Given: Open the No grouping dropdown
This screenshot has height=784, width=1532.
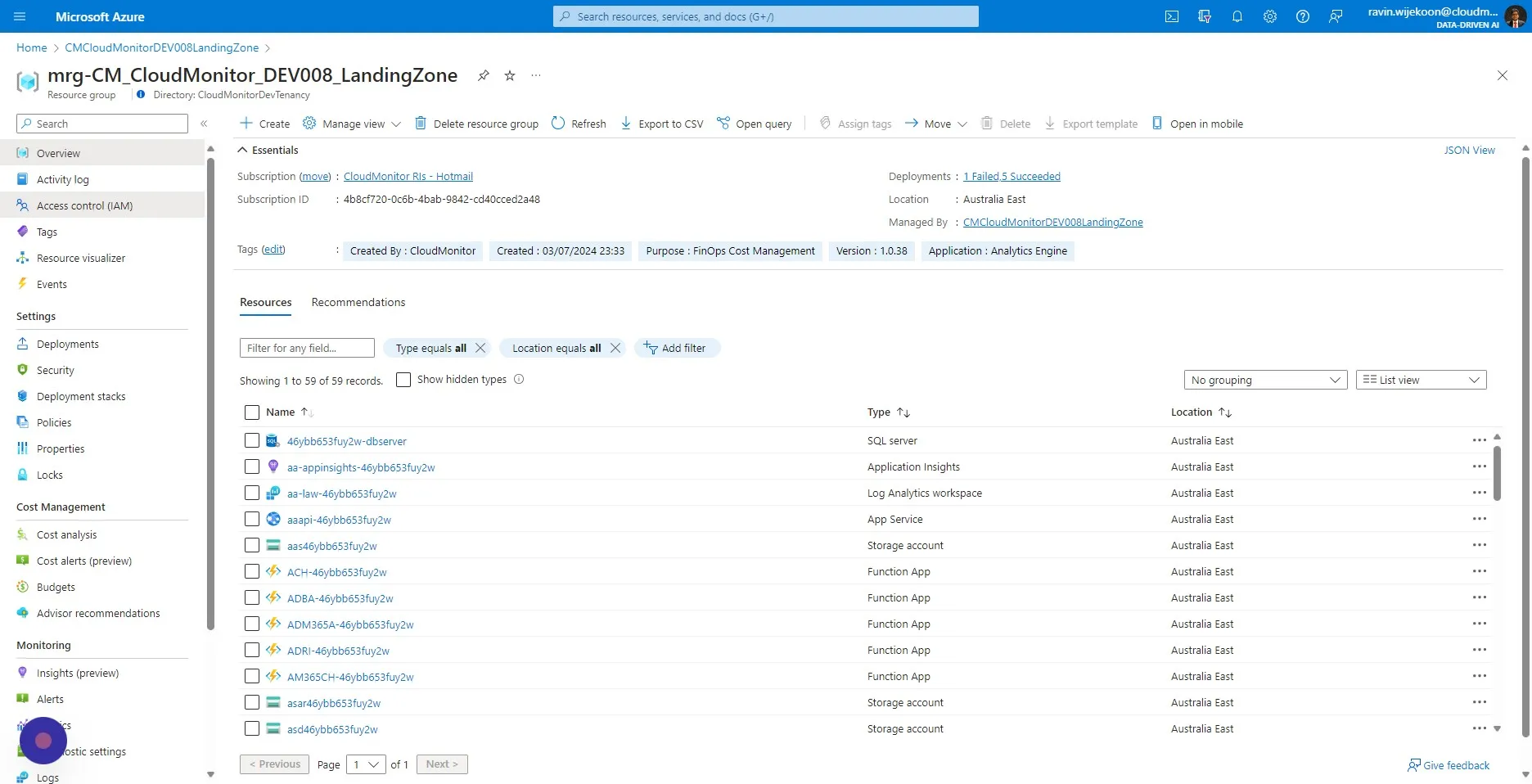Looking at the screenshot, I should tap(1265, 380).
